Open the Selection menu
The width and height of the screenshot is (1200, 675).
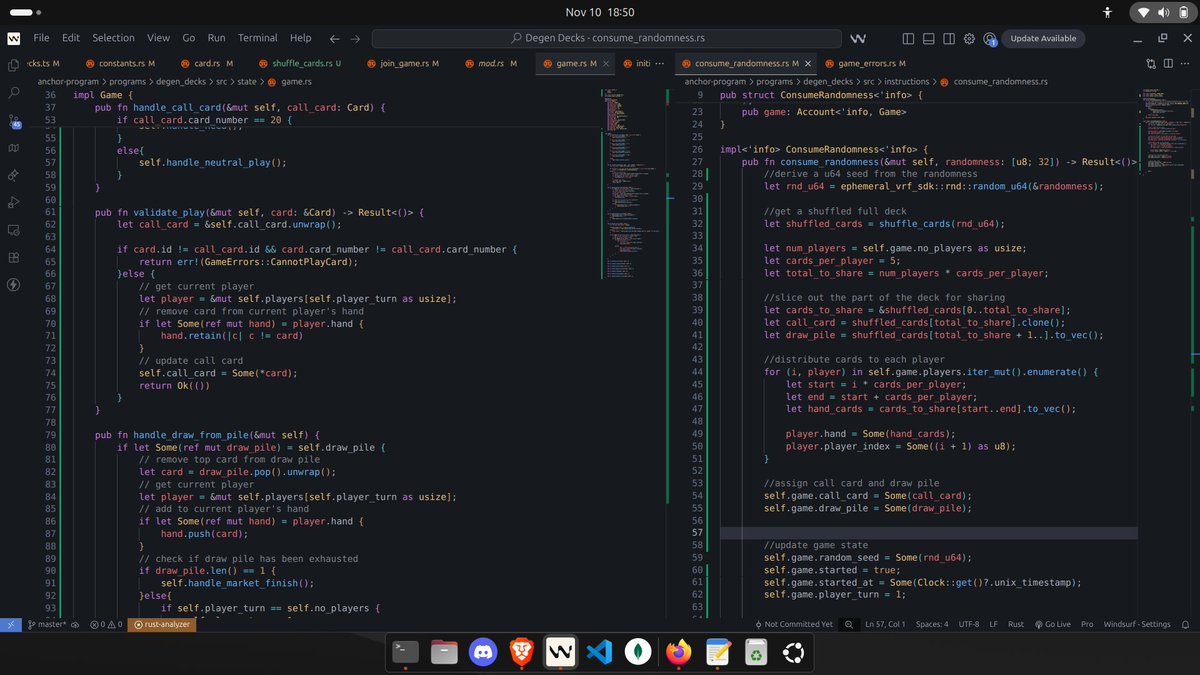pyautogui.click(x=113, y=38)
